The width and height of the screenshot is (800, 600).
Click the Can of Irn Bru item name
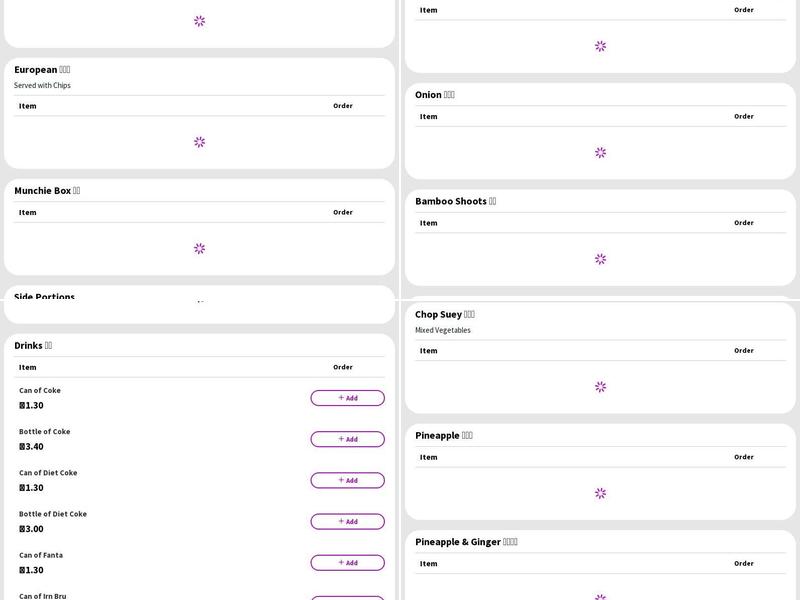[43, 596]
